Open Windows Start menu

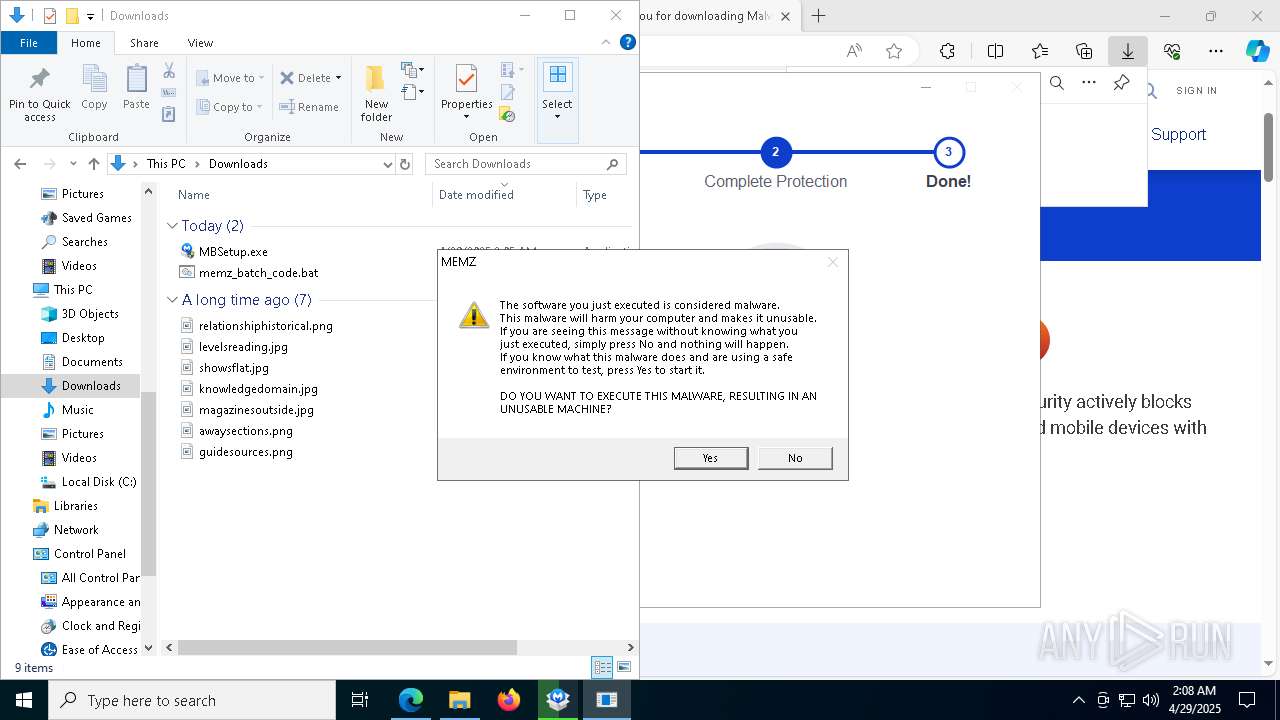(24, 700)
